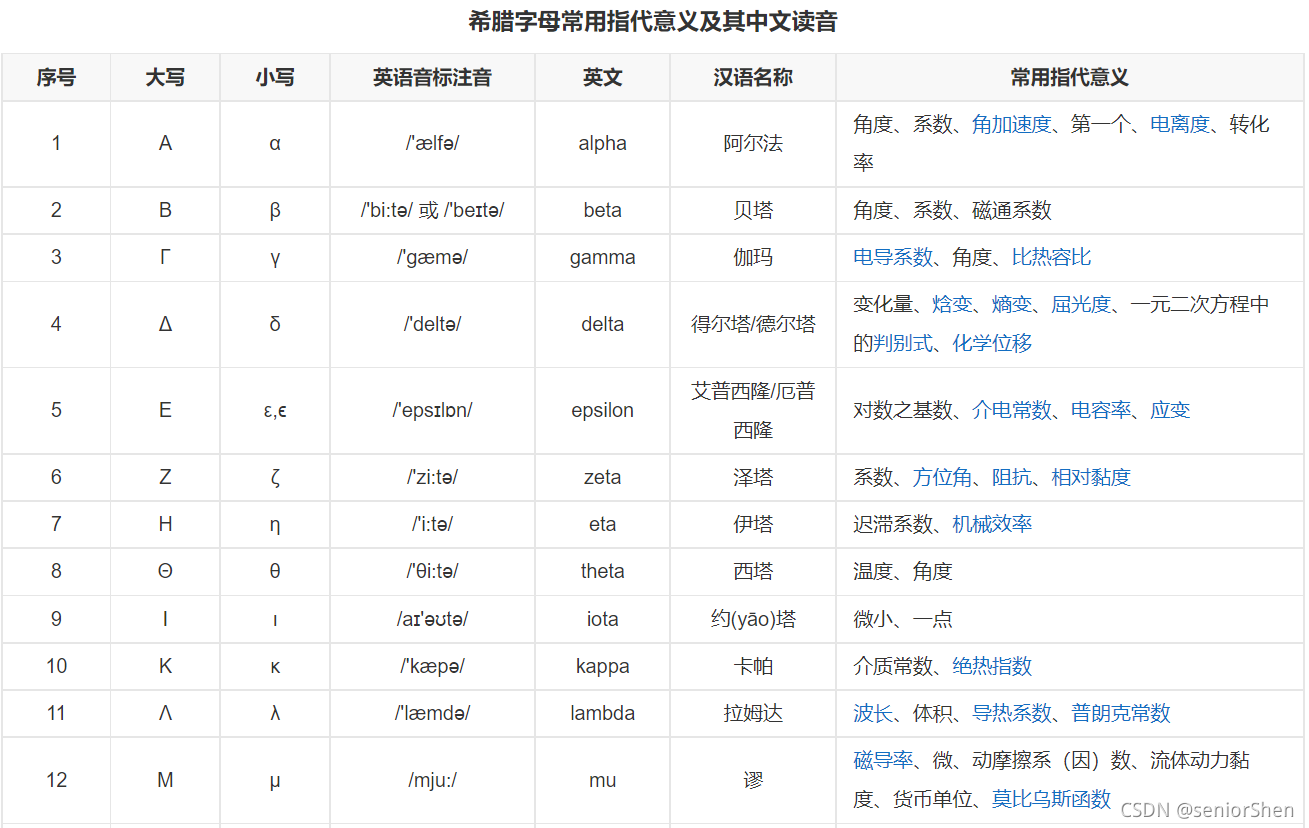This screenshot has height=828, width=1309.
Task: Click the 英文 column header
Action: pos(603,77)
